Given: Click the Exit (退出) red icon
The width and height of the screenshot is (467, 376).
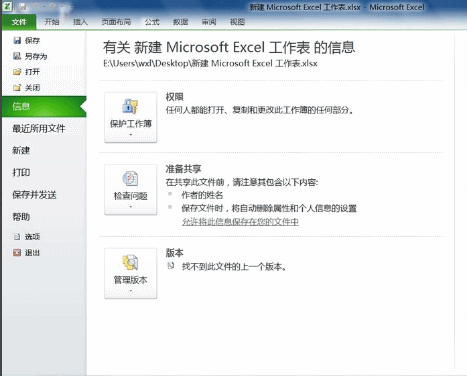Looking at the screenshot, I should click(x=17, y=253).
